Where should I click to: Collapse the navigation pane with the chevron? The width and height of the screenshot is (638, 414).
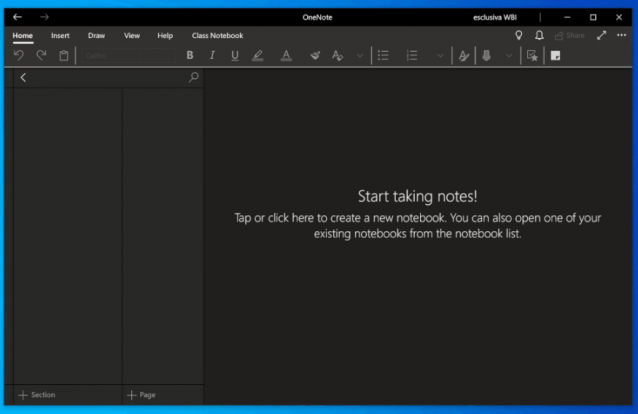pos(23,77)
